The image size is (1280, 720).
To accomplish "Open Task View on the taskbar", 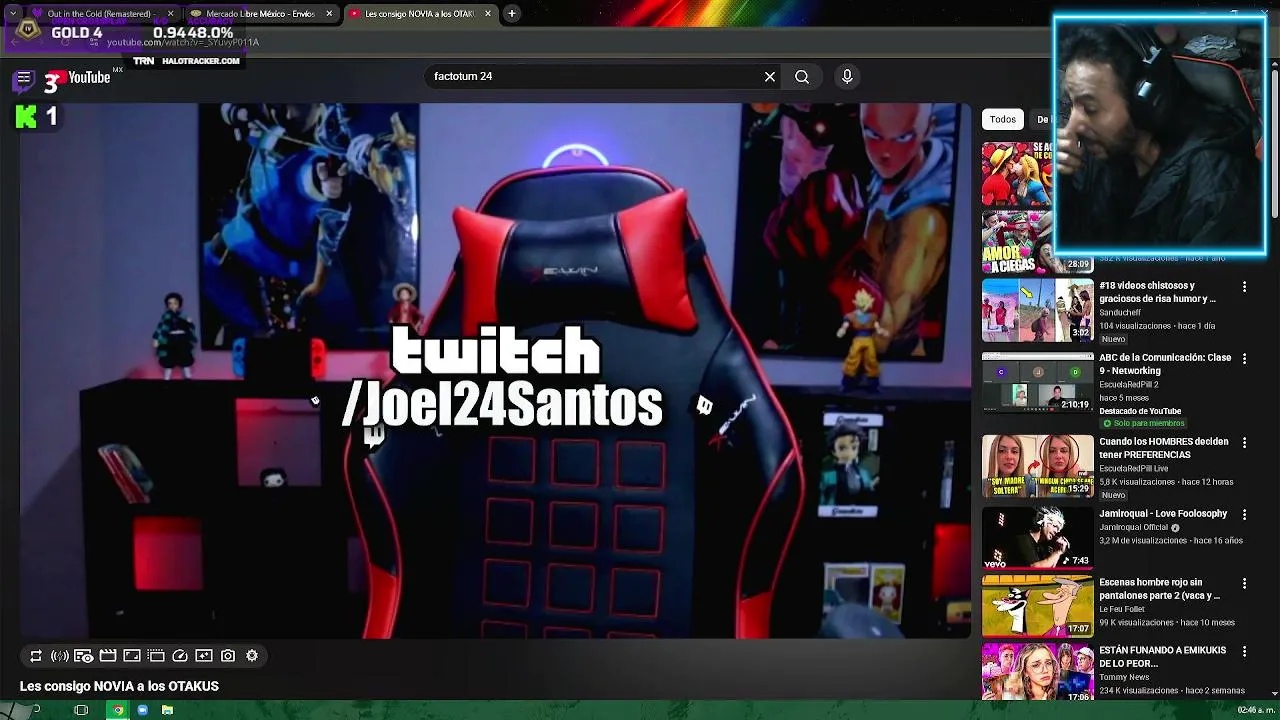I will click(81, 710).
